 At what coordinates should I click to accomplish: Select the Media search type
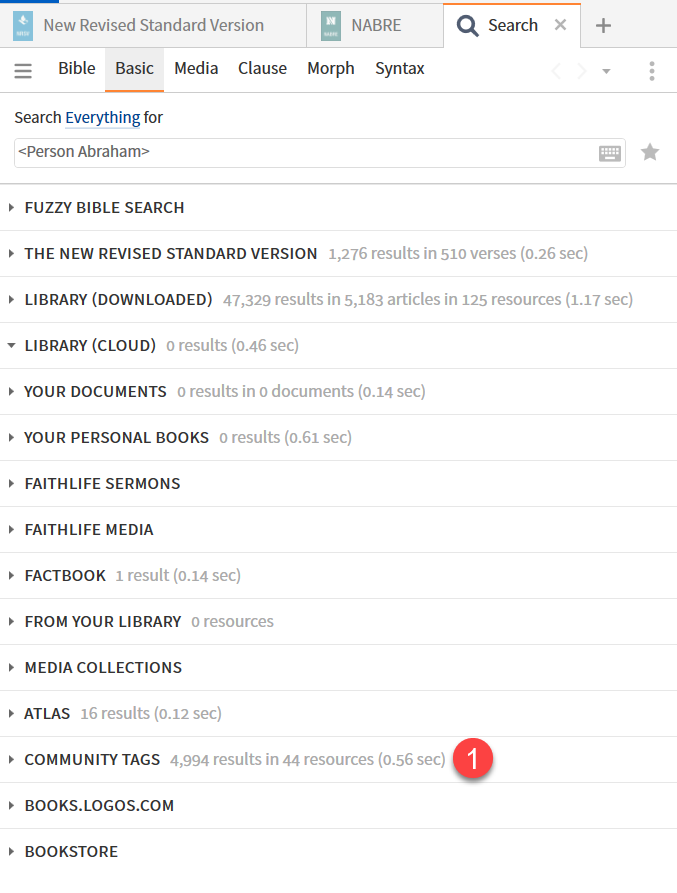[196, 68]
